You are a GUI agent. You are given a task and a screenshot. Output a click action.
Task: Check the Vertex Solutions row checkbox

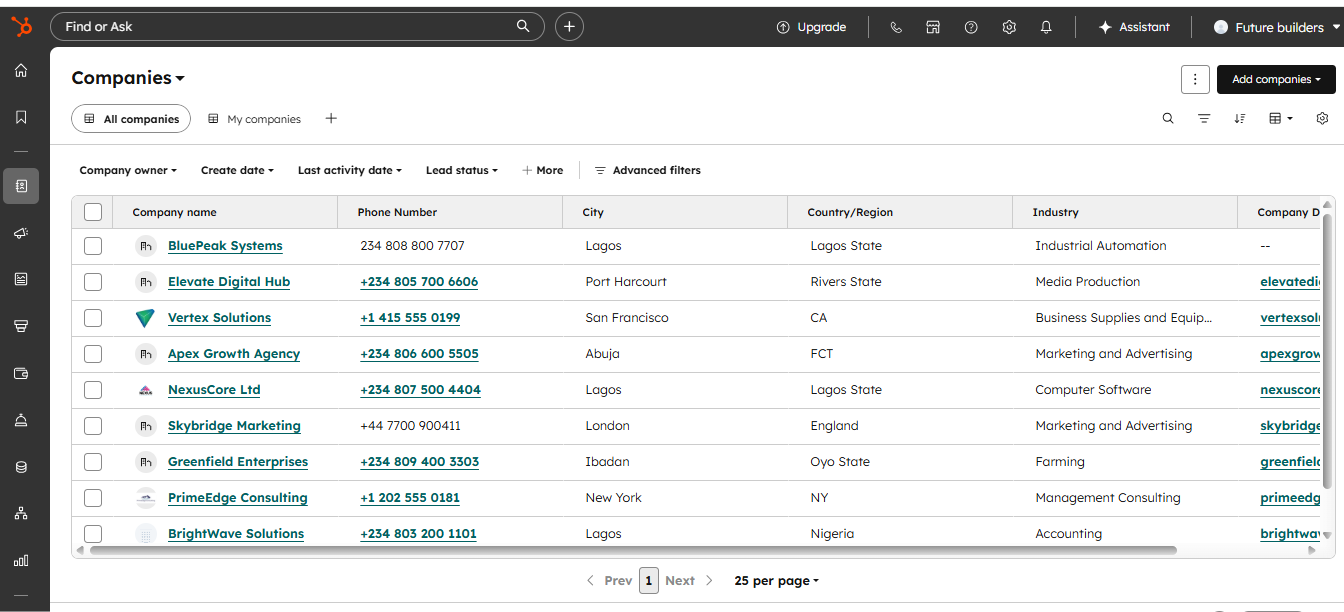[93, 318]
